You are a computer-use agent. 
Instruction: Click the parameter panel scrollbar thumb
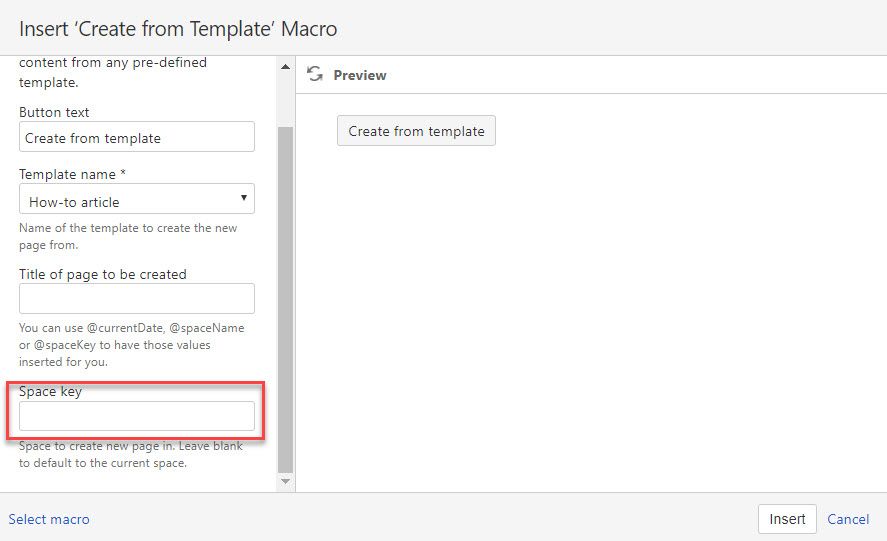286,299
